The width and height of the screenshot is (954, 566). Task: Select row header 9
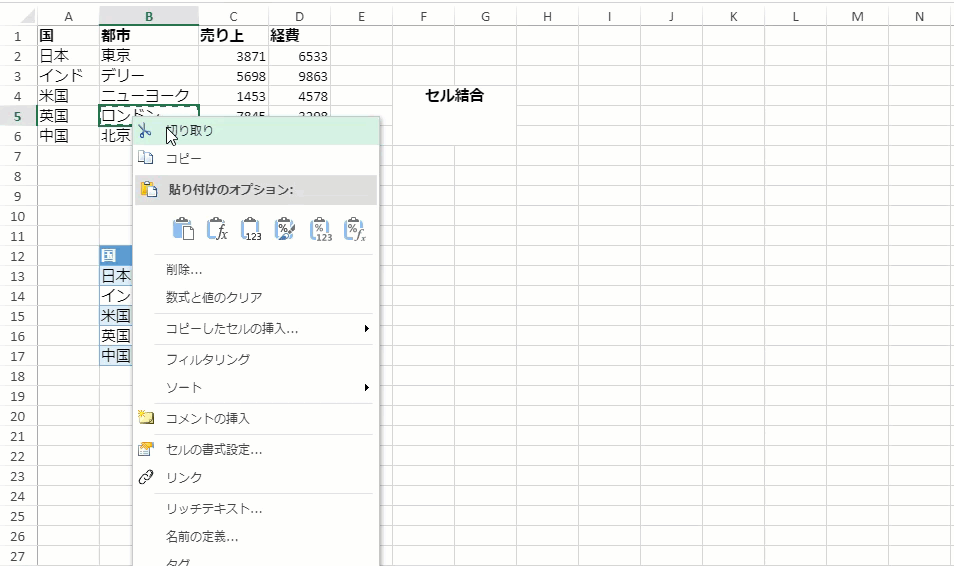click(x=18, y=196)
